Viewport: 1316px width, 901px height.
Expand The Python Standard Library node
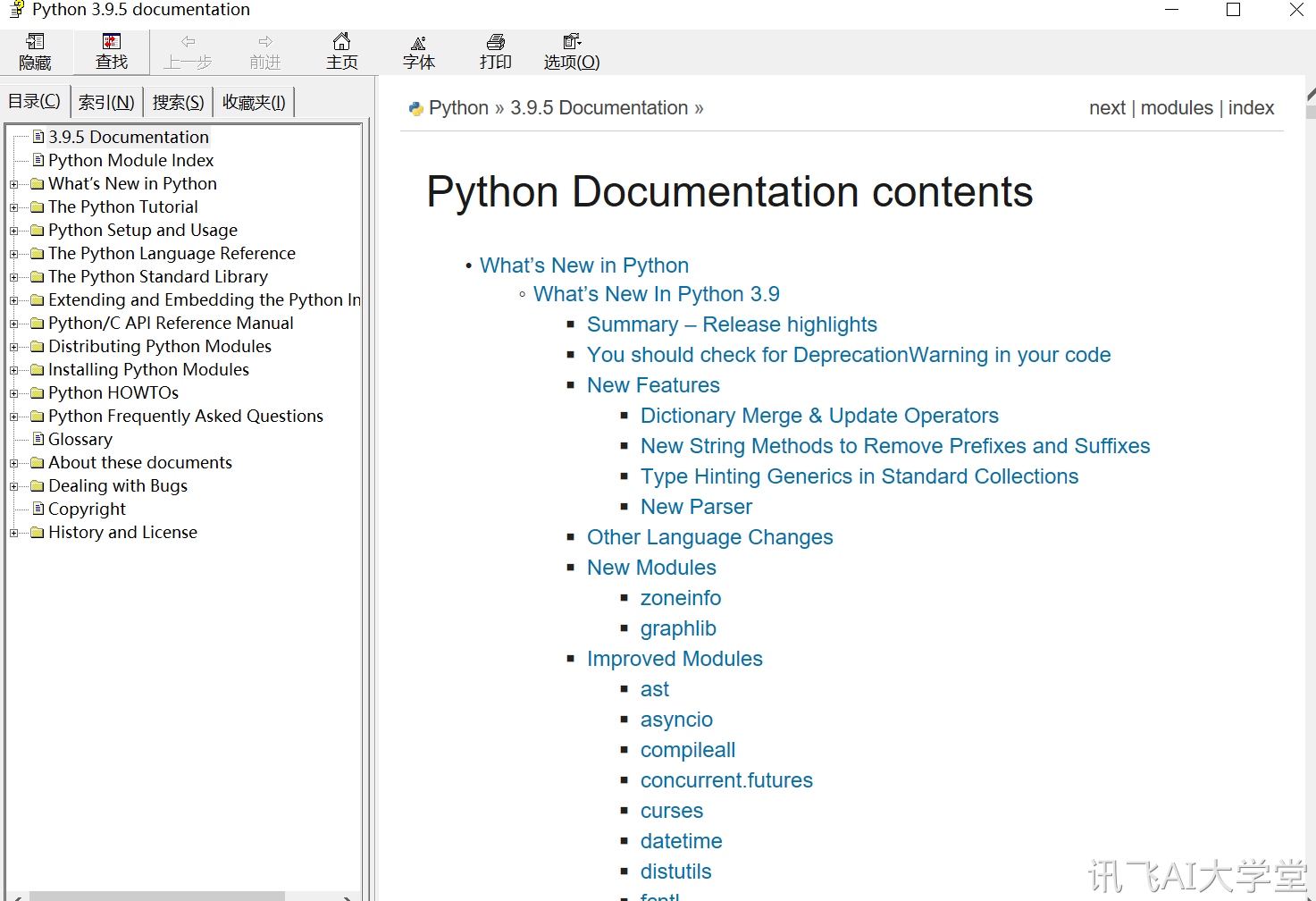[13, 277]
